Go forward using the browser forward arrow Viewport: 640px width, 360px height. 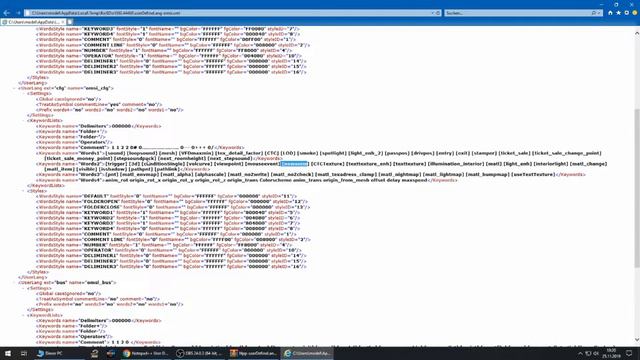[18, 13]
